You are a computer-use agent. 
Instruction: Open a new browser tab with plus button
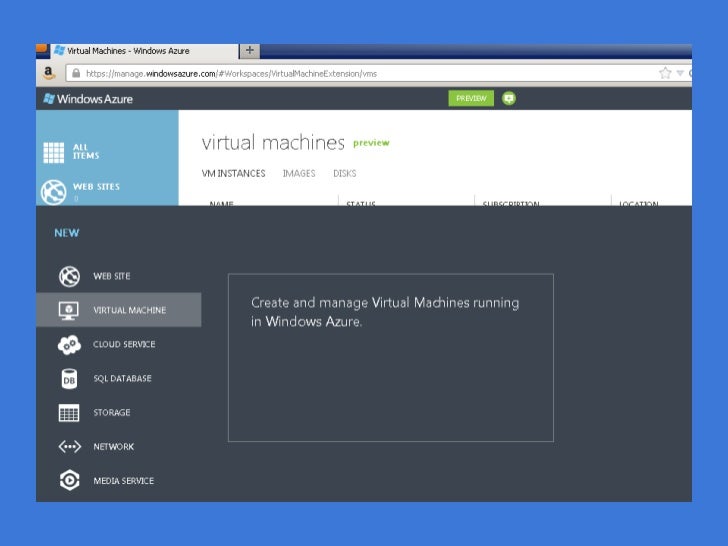(x=250, y=50)
